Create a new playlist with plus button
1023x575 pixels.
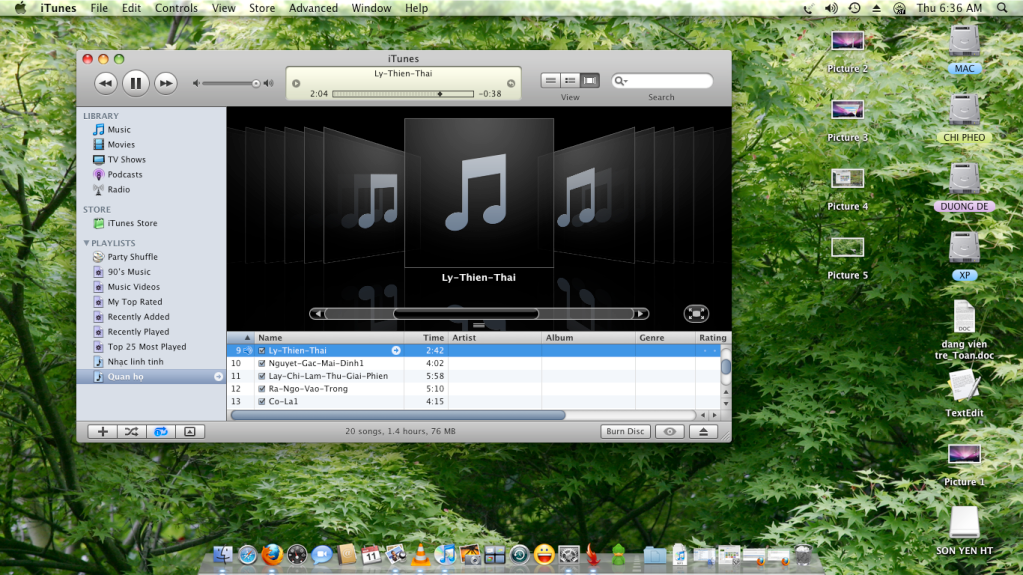point(102,431)
